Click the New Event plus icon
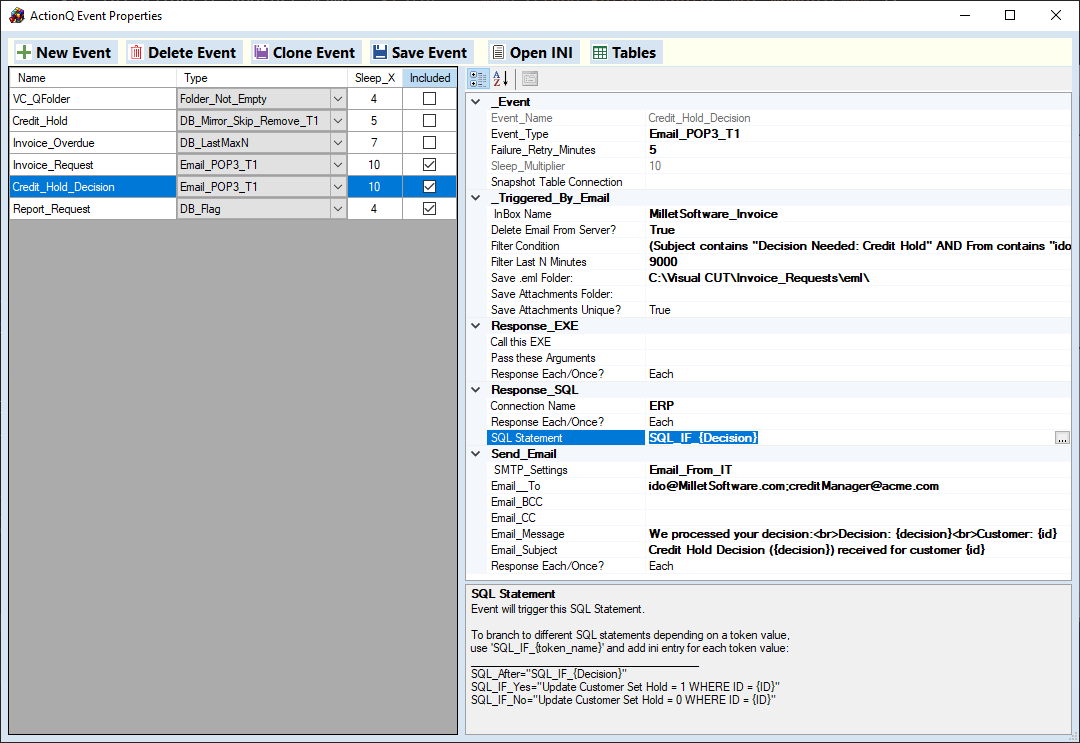The image size is (1080, 743). click(x=24, y=52)
